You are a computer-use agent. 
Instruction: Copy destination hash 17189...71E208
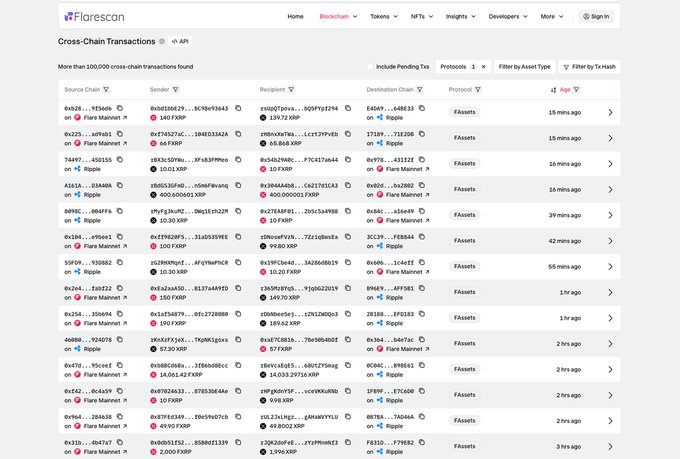tap(422, 134)
